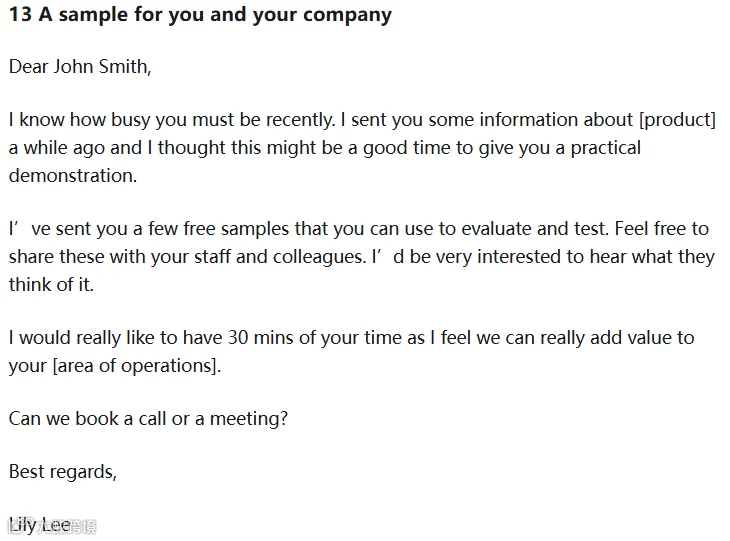Click the words 'think of it.'
This screenshot has height=541, width=730.
click(51, 284)
